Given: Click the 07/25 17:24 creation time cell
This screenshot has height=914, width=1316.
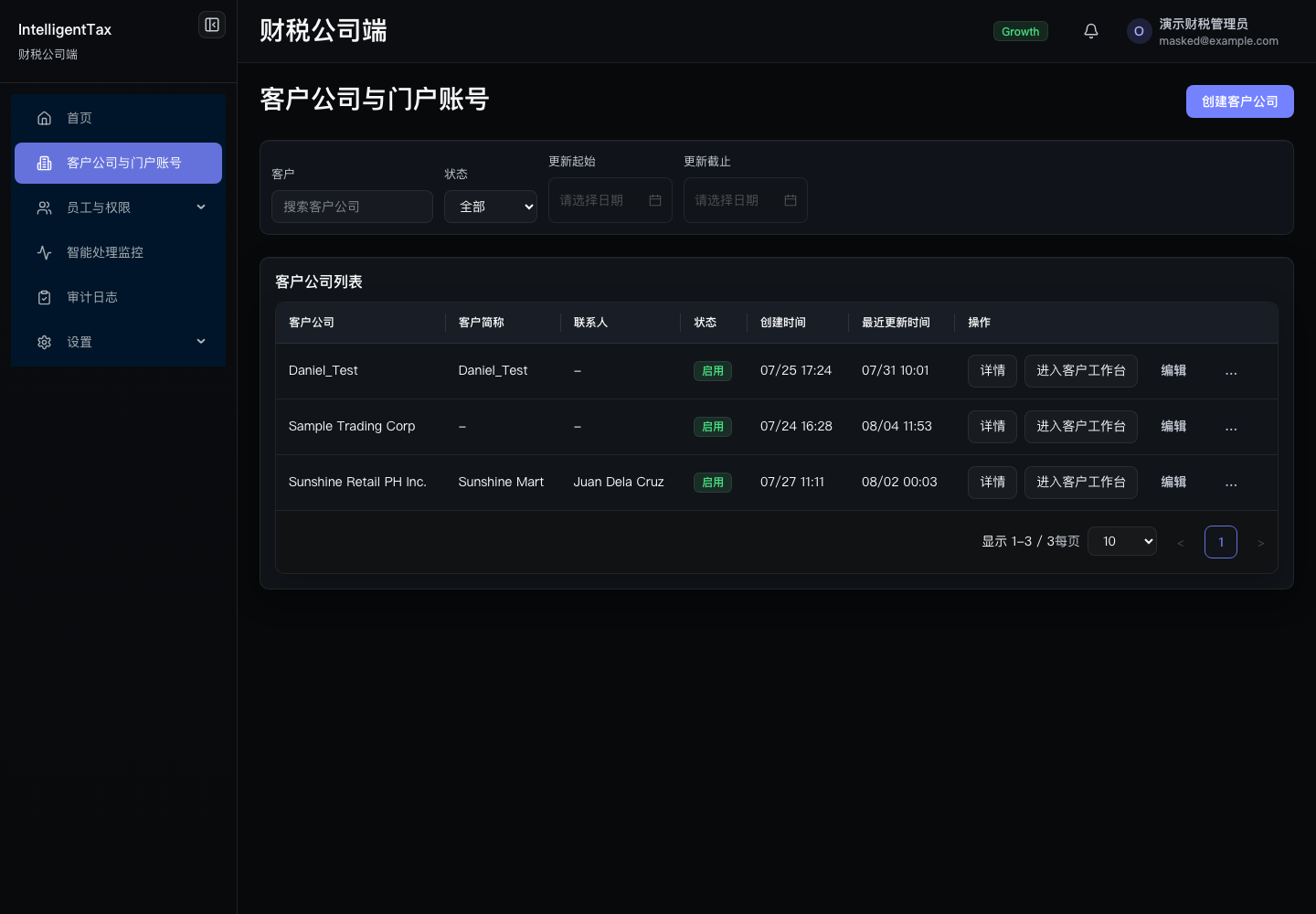Looking at the screenshot, I should pyautogui.click(x=796, y=370).
